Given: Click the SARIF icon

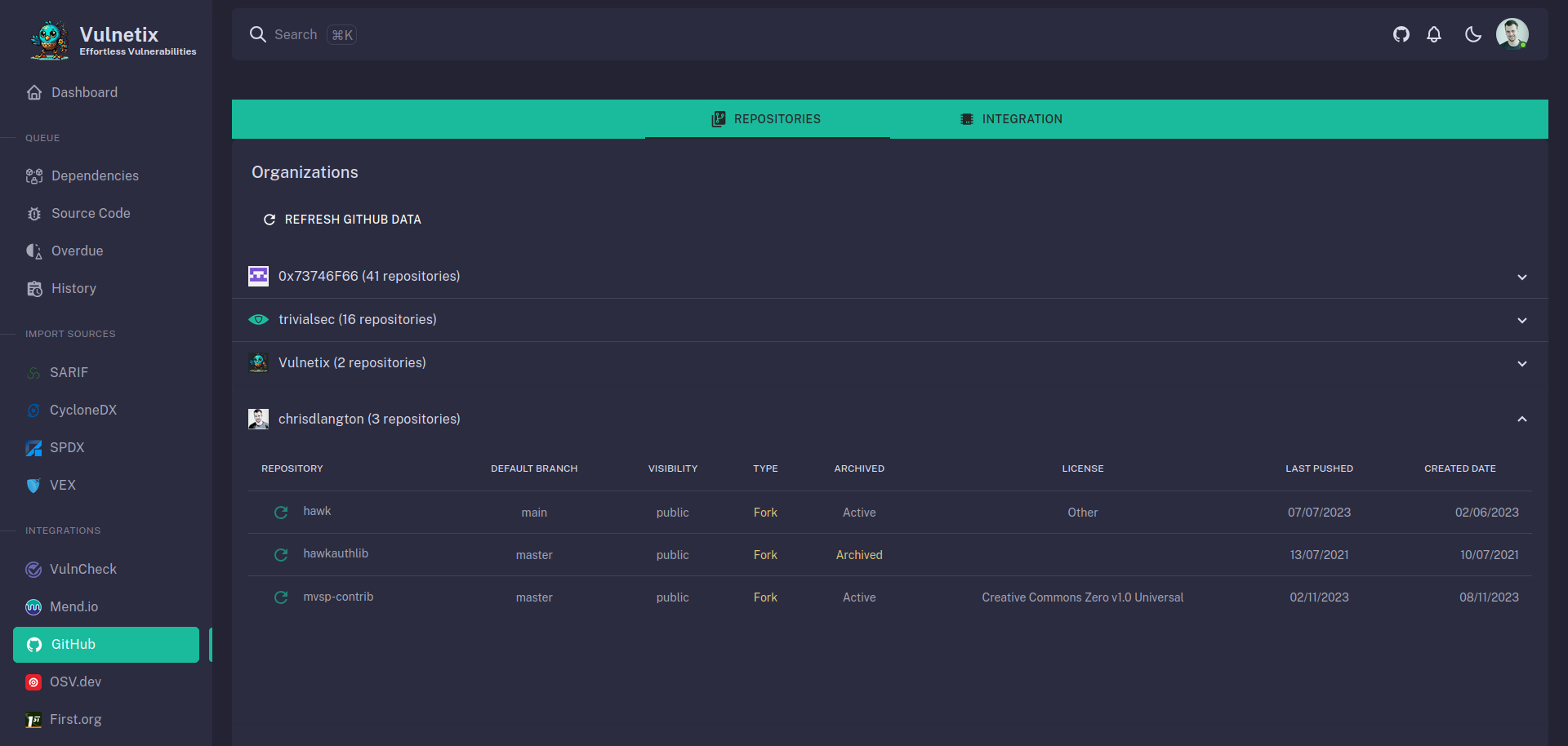Looking at the screenshot, I should coord(33,373).
